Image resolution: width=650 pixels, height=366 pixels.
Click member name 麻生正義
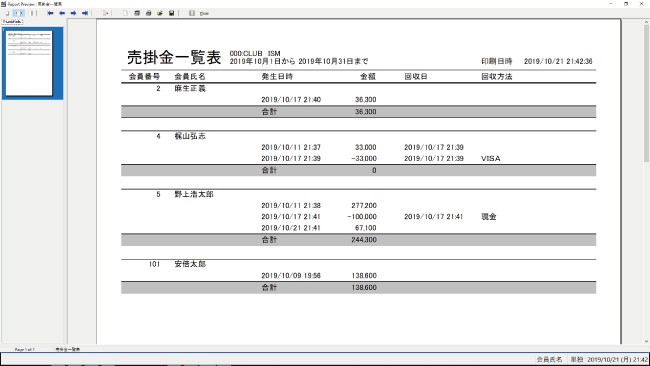point(190,88)
